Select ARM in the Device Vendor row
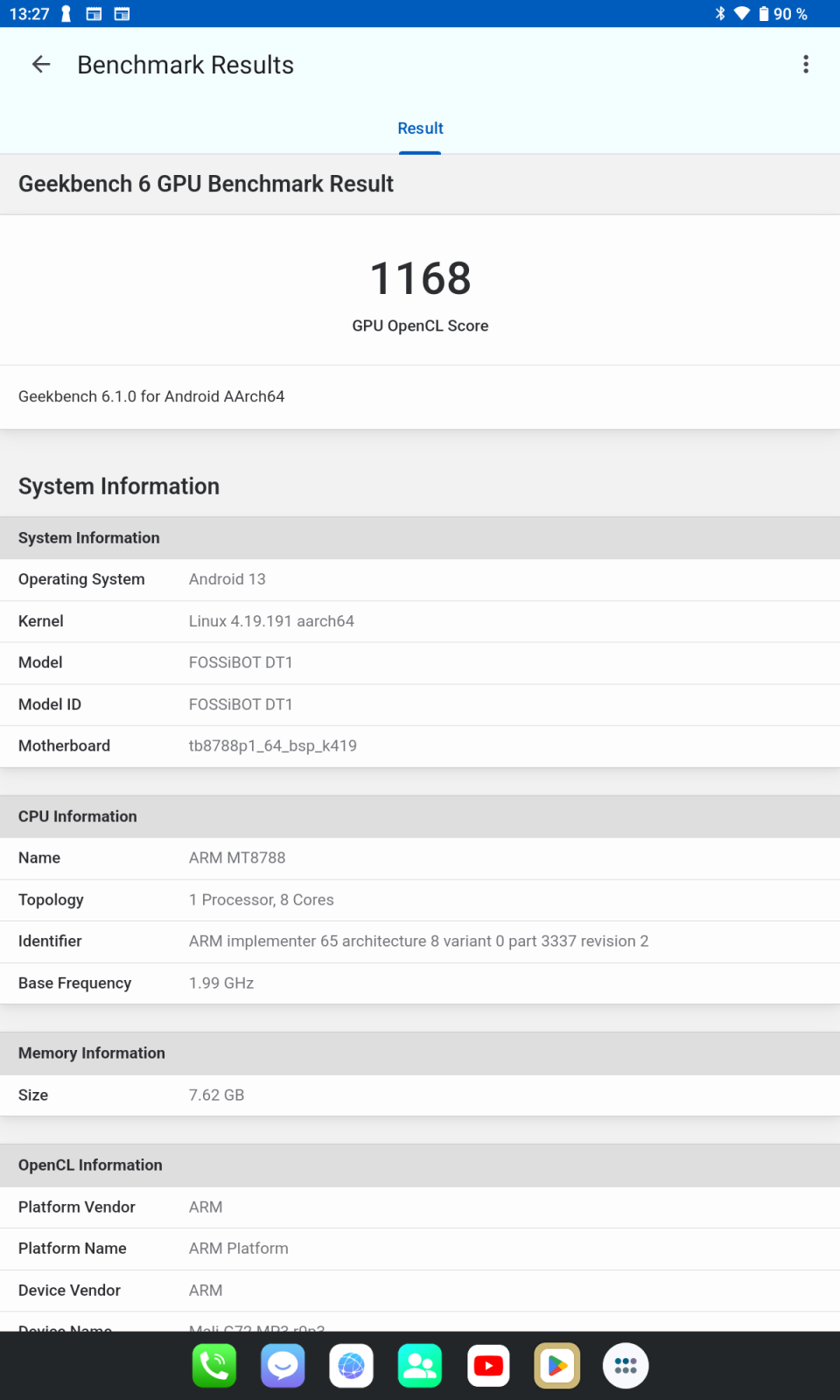 [x=206, y=1290]
